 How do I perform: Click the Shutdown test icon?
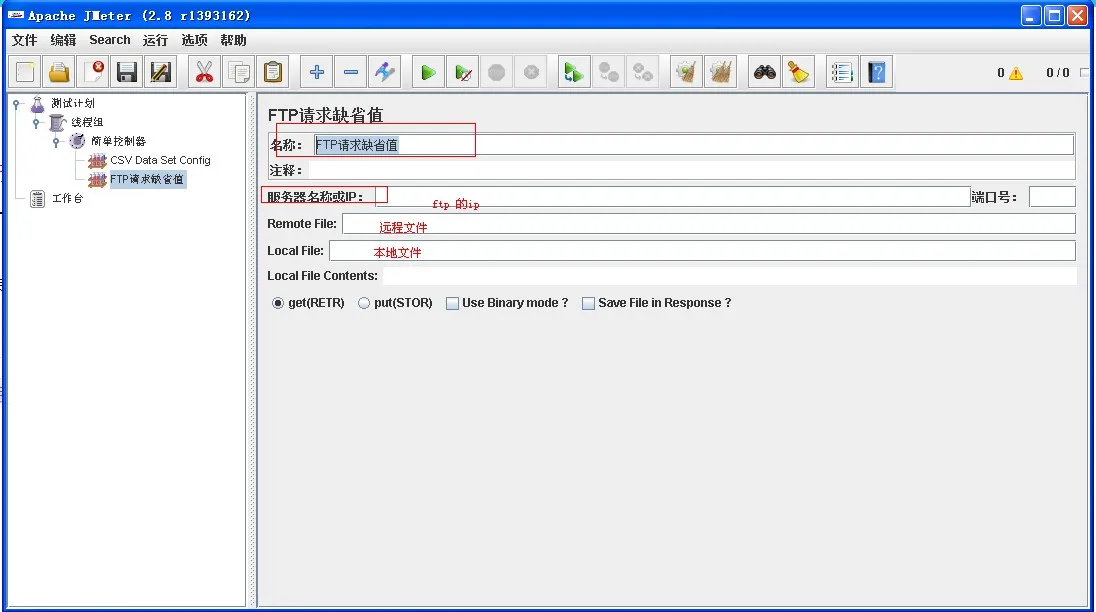[531, 72]
